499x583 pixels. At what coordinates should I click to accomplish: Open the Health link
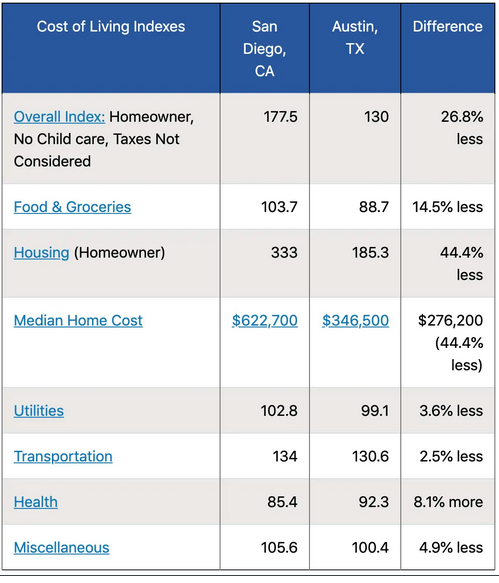pos(36,502)
